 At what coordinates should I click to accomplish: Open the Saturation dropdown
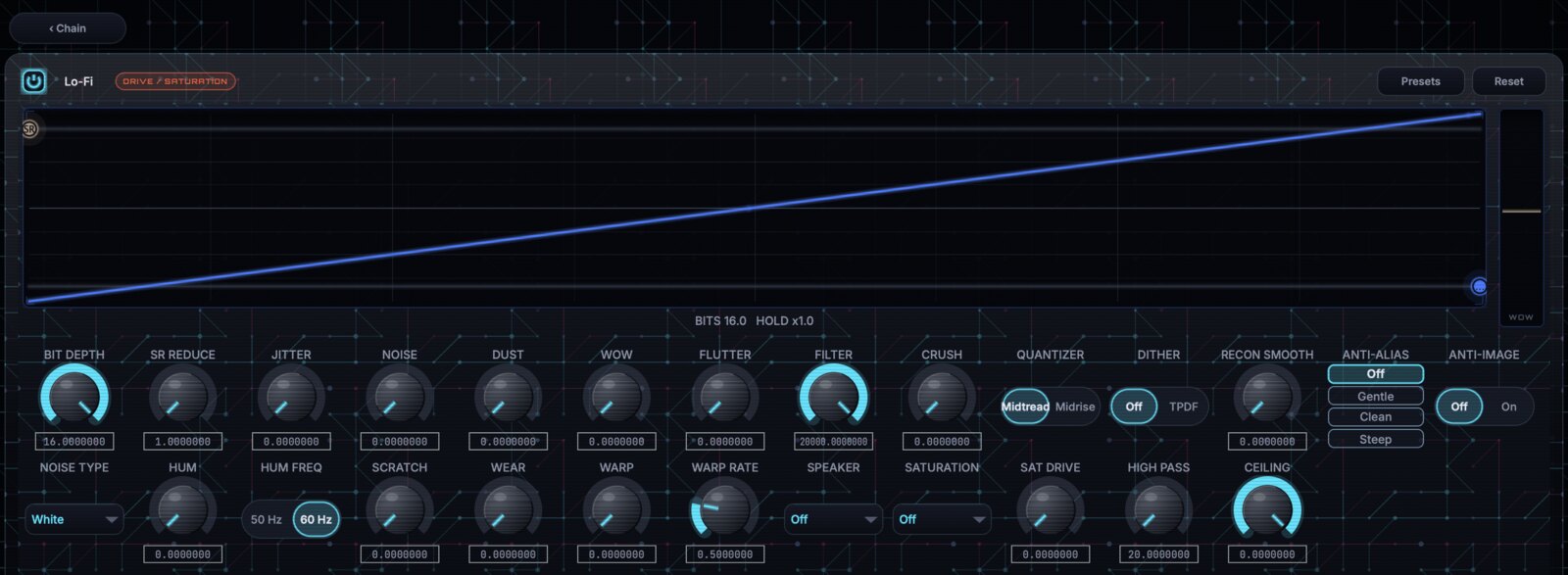[x=942, y=519]
